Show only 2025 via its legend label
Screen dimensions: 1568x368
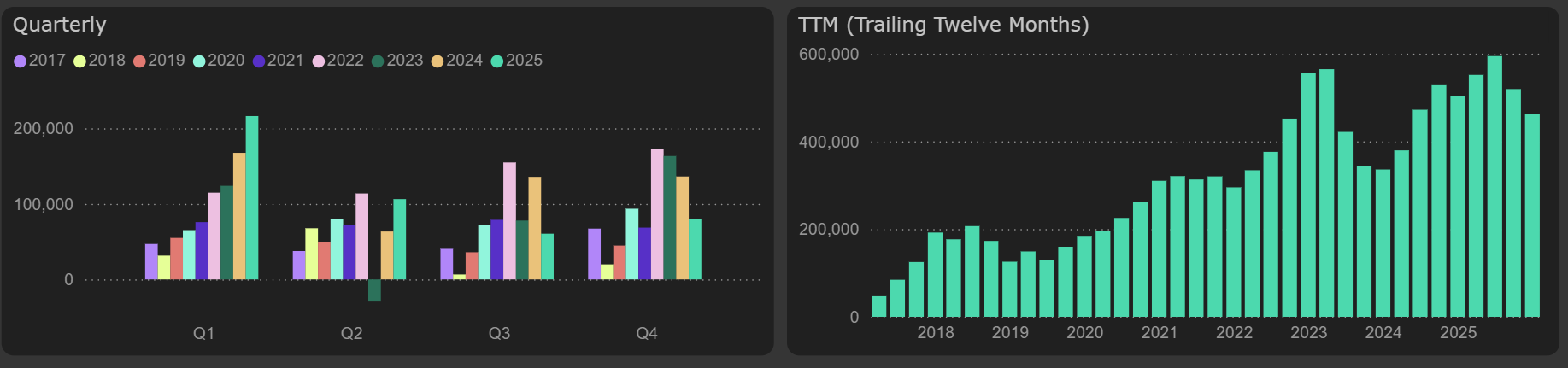click(524, 61)
